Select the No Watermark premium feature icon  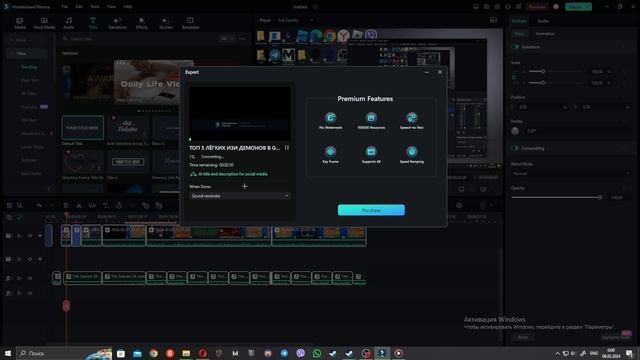point(330,118)
